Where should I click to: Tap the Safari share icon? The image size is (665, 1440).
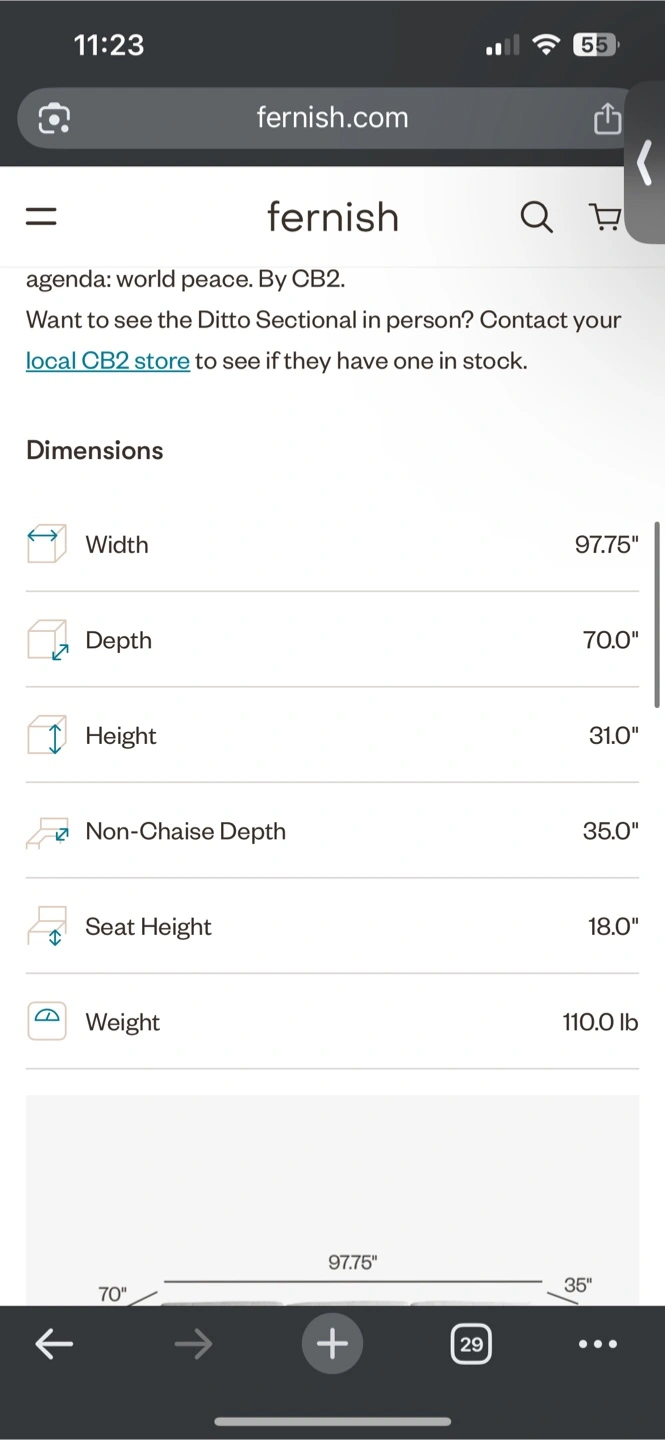tap(607, 120)
